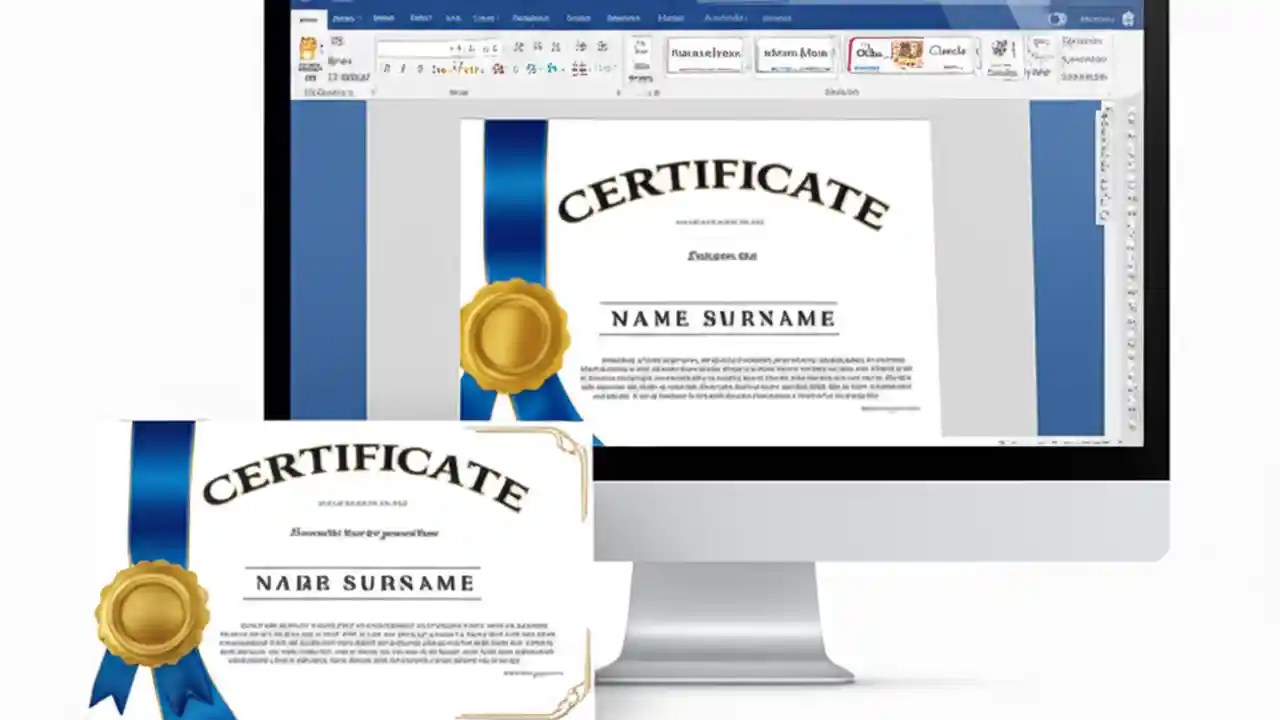Apply the second Quick Style thumbnail
1280x720 pixels.
click(795, 55)
